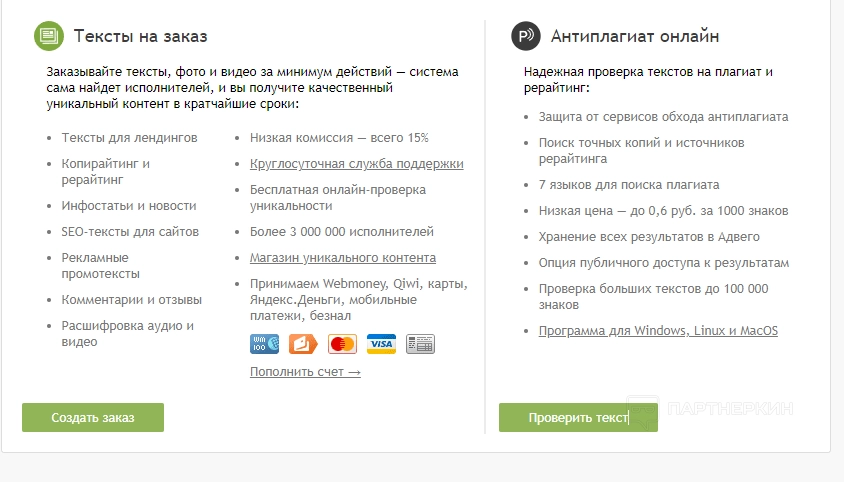The image size is (844, 482).
Task: Click the WebMoney payment icon
Action: [x=264, y=344]
